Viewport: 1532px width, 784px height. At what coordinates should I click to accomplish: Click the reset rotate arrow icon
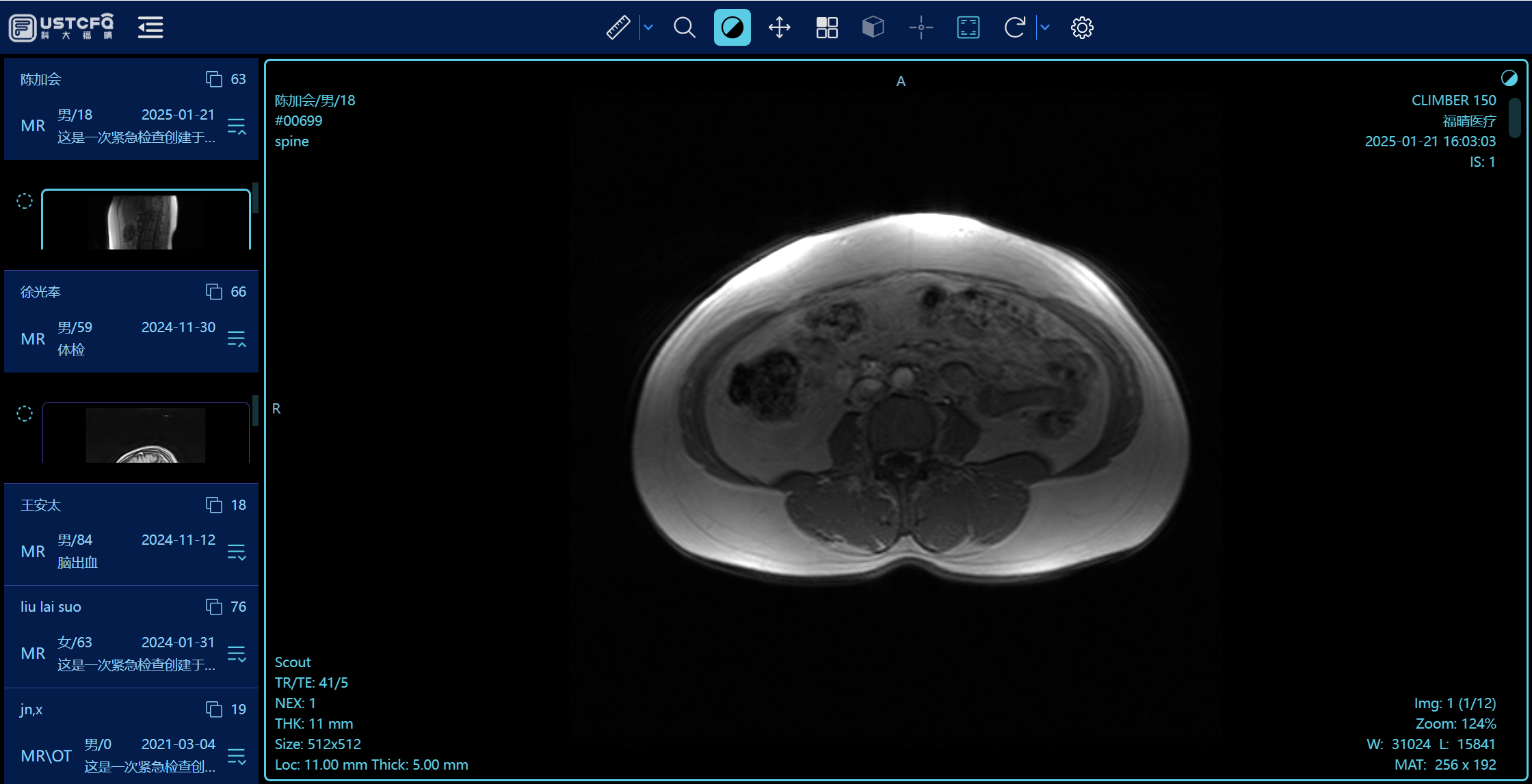1014,28
